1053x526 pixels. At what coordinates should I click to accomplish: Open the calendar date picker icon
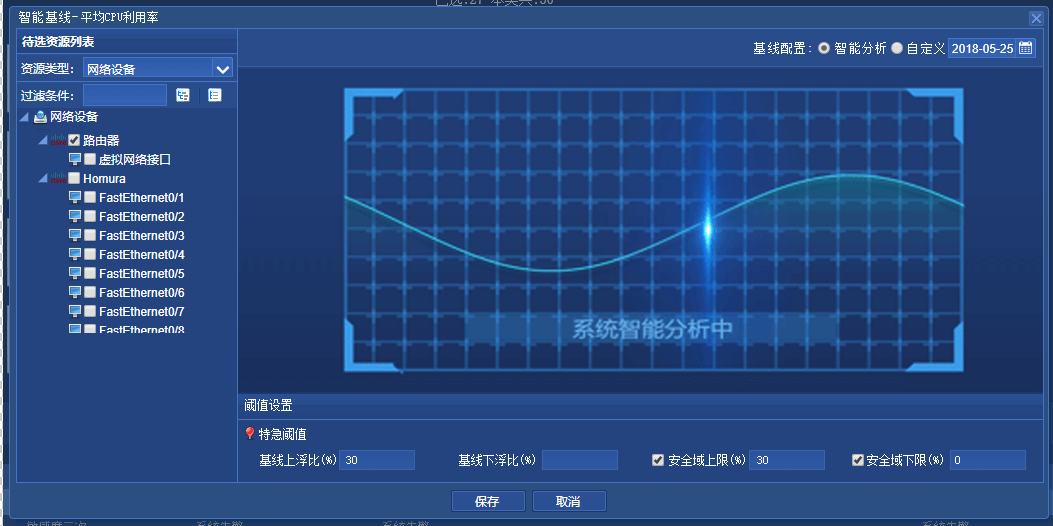point(1026,48)
